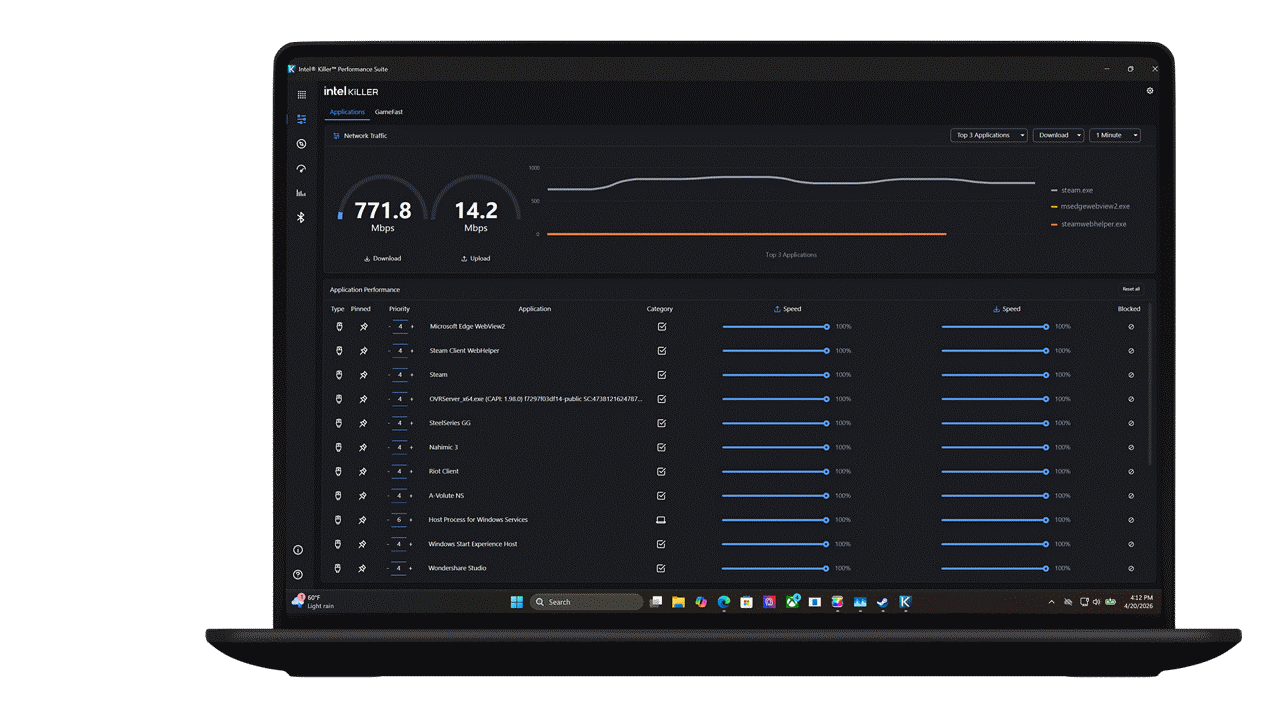Toggle category checkbox for Riot Client
The height and width of the screenshot is (720, 1280).
(x=661, y=471)
